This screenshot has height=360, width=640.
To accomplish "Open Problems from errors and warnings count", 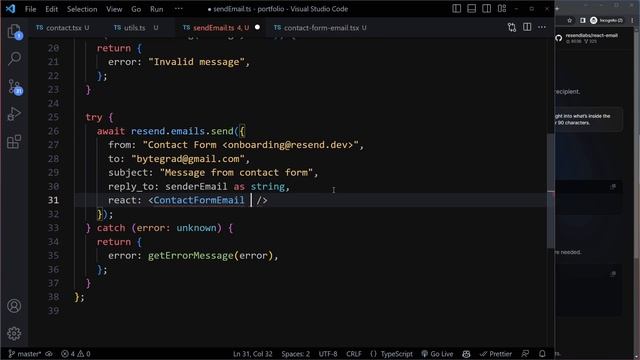I will pyautogui.click(x=76, y=354).
